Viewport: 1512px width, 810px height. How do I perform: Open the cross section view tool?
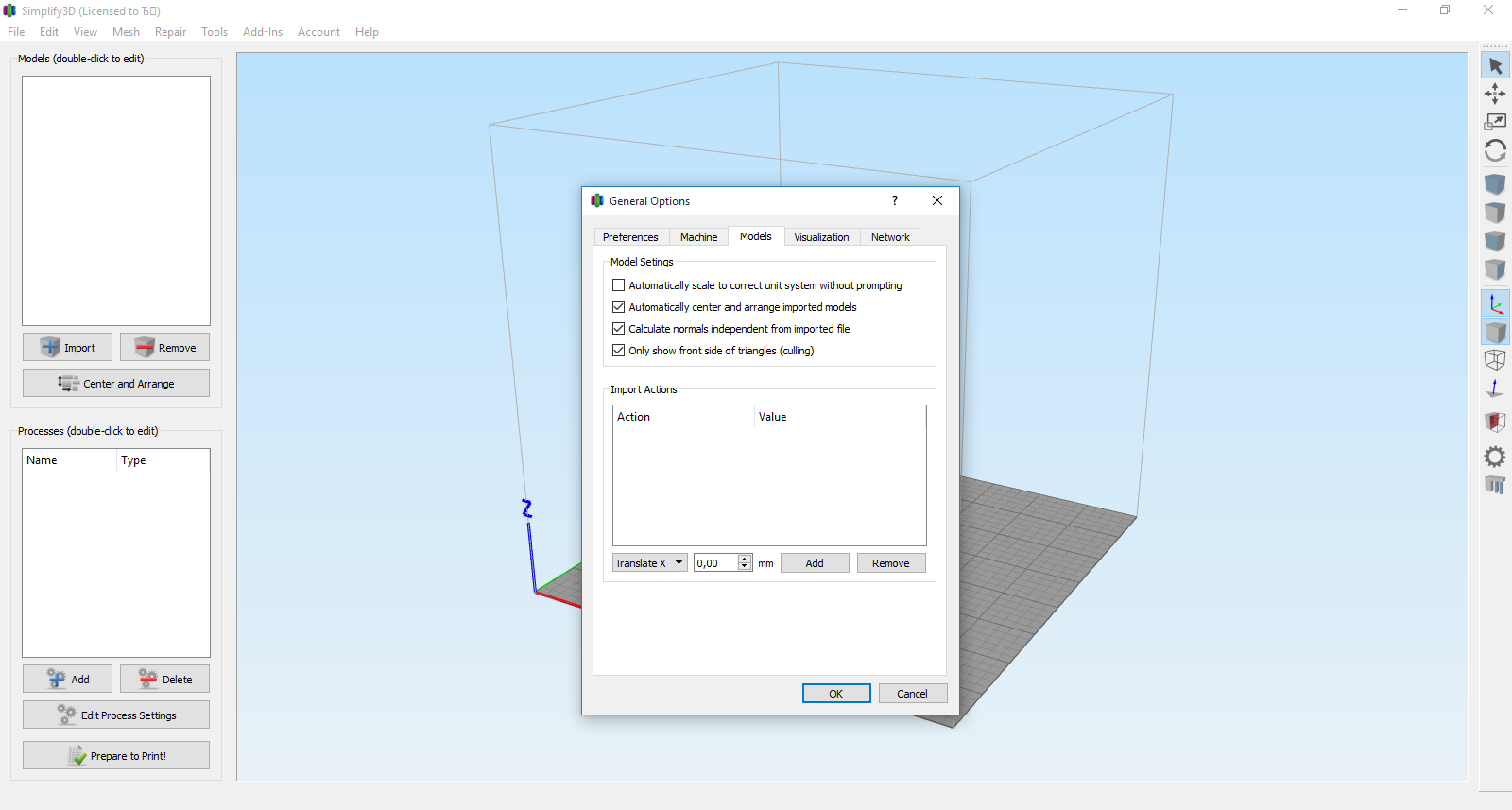pos(1495,422)
